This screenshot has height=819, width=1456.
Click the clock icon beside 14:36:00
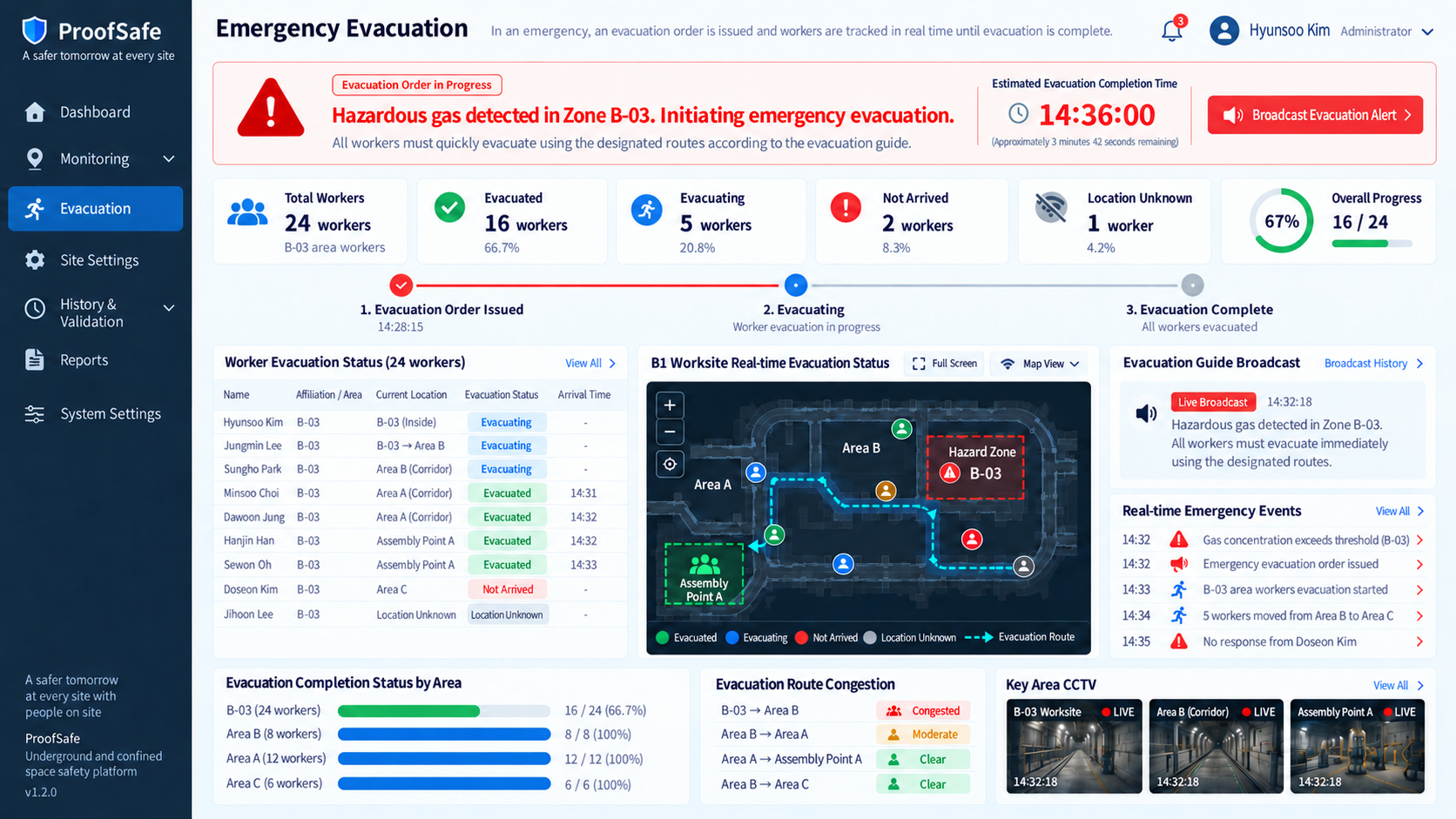coord(1018,114)
